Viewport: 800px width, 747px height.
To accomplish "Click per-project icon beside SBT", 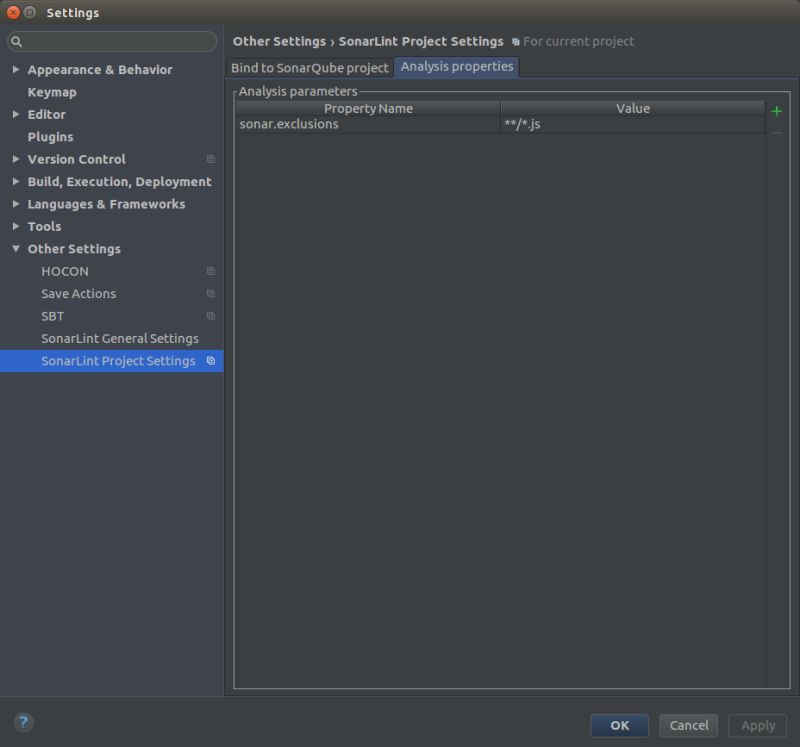I will 211,316.
